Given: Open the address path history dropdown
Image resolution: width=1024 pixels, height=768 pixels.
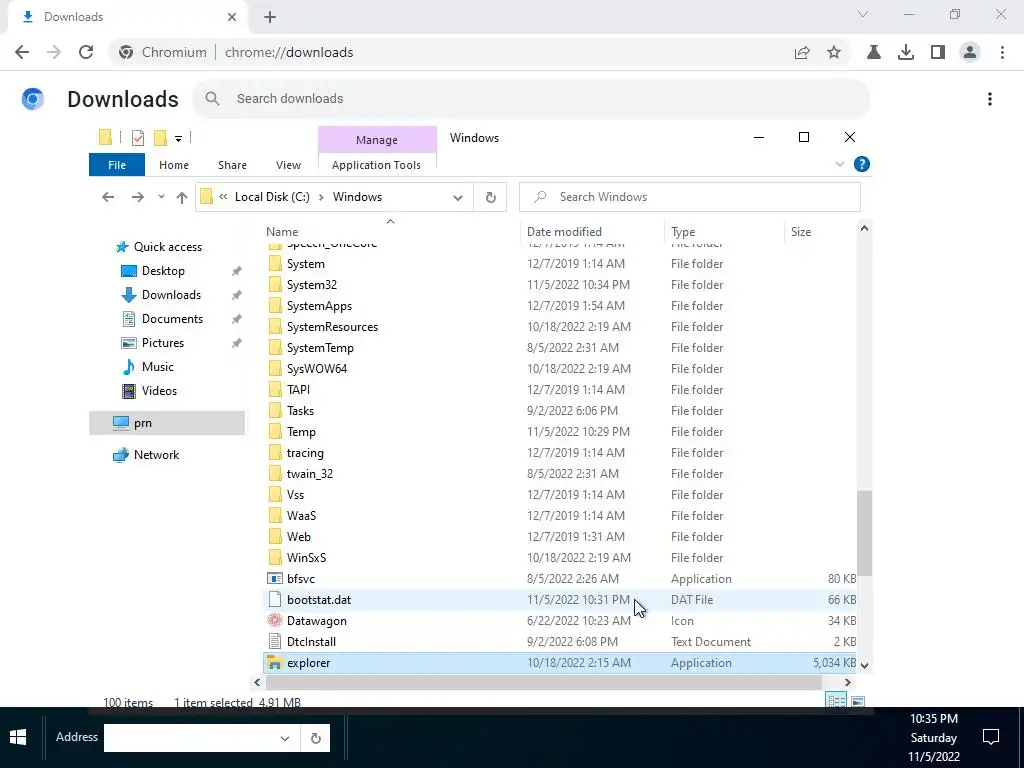Looking at the screenshot, I should click(458, 197).
